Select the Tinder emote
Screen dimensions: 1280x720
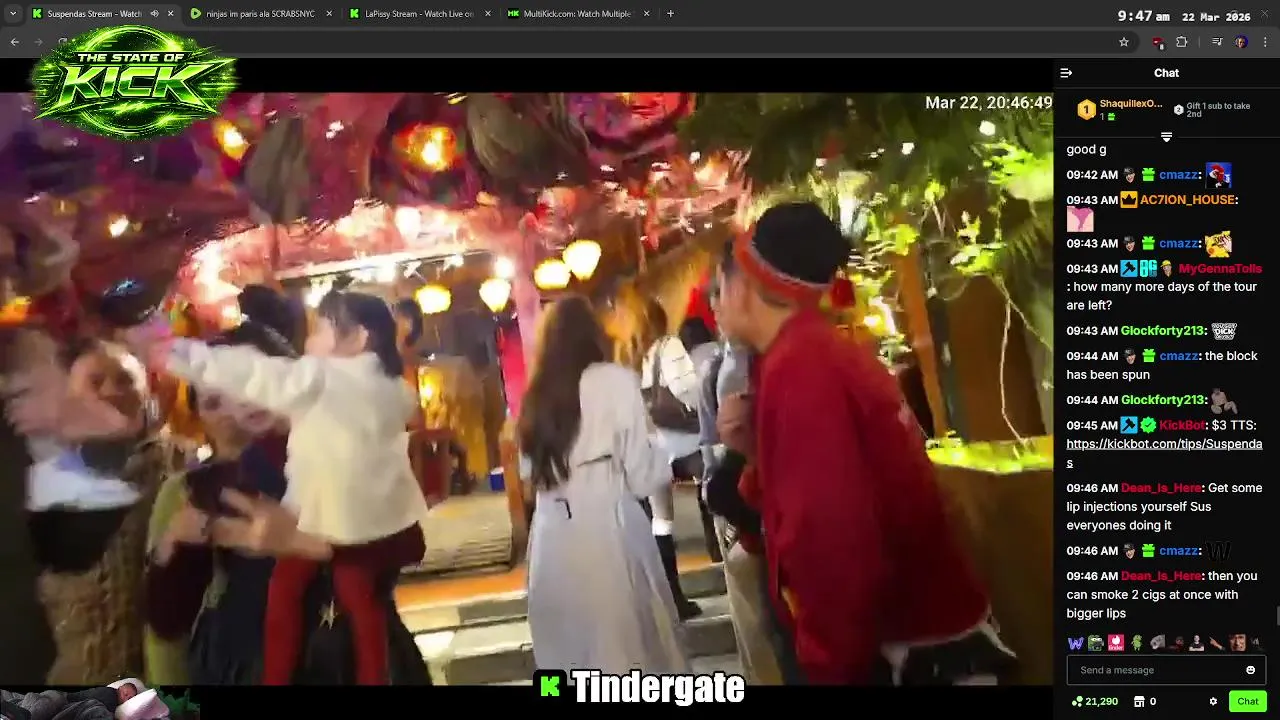(1116, 643)
